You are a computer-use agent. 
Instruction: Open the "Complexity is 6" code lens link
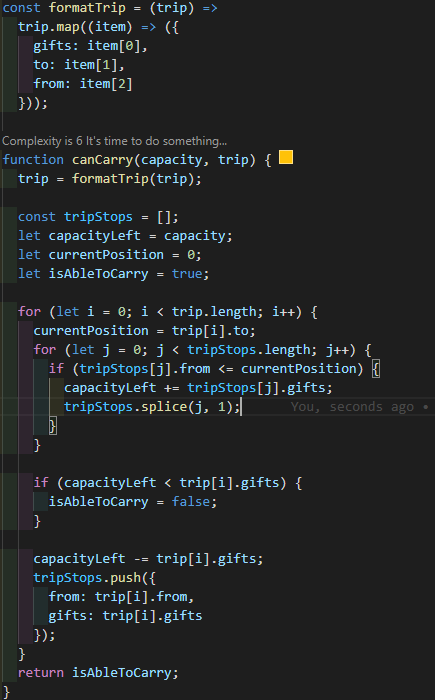click(x=114, y=141)
